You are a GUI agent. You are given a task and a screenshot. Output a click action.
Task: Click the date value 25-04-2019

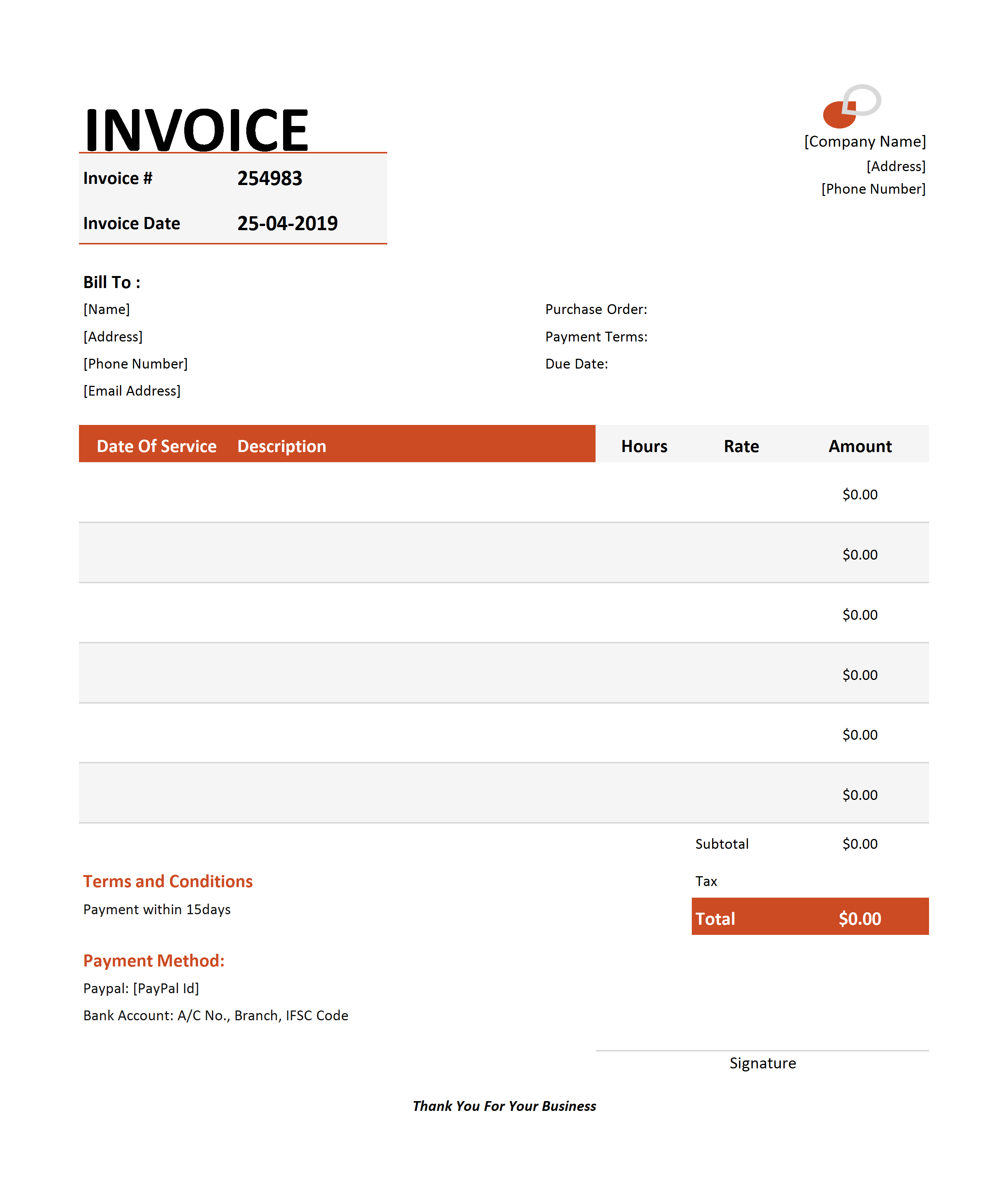pyautogui.click(x=287, y=223)
